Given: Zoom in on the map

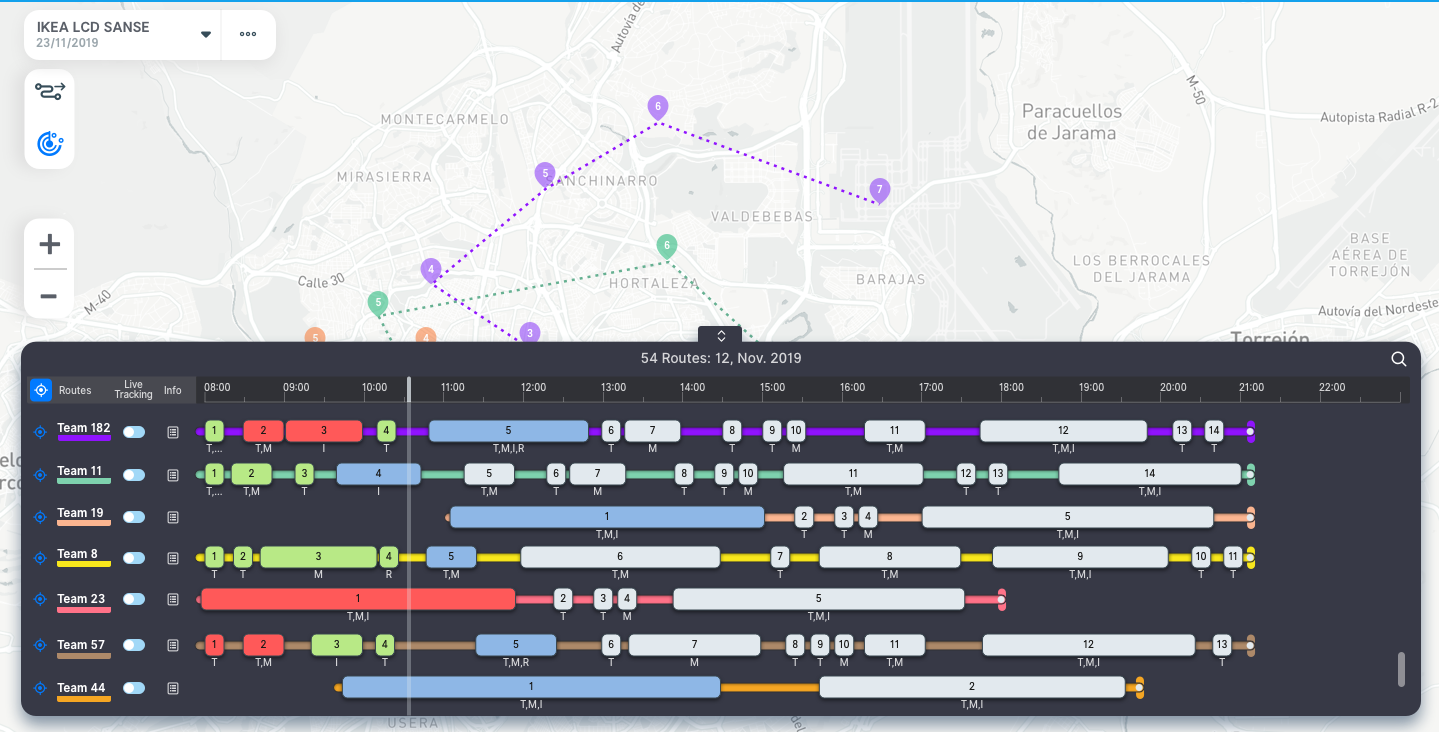Looking at the screenshot, I should [x=49, y=245].
